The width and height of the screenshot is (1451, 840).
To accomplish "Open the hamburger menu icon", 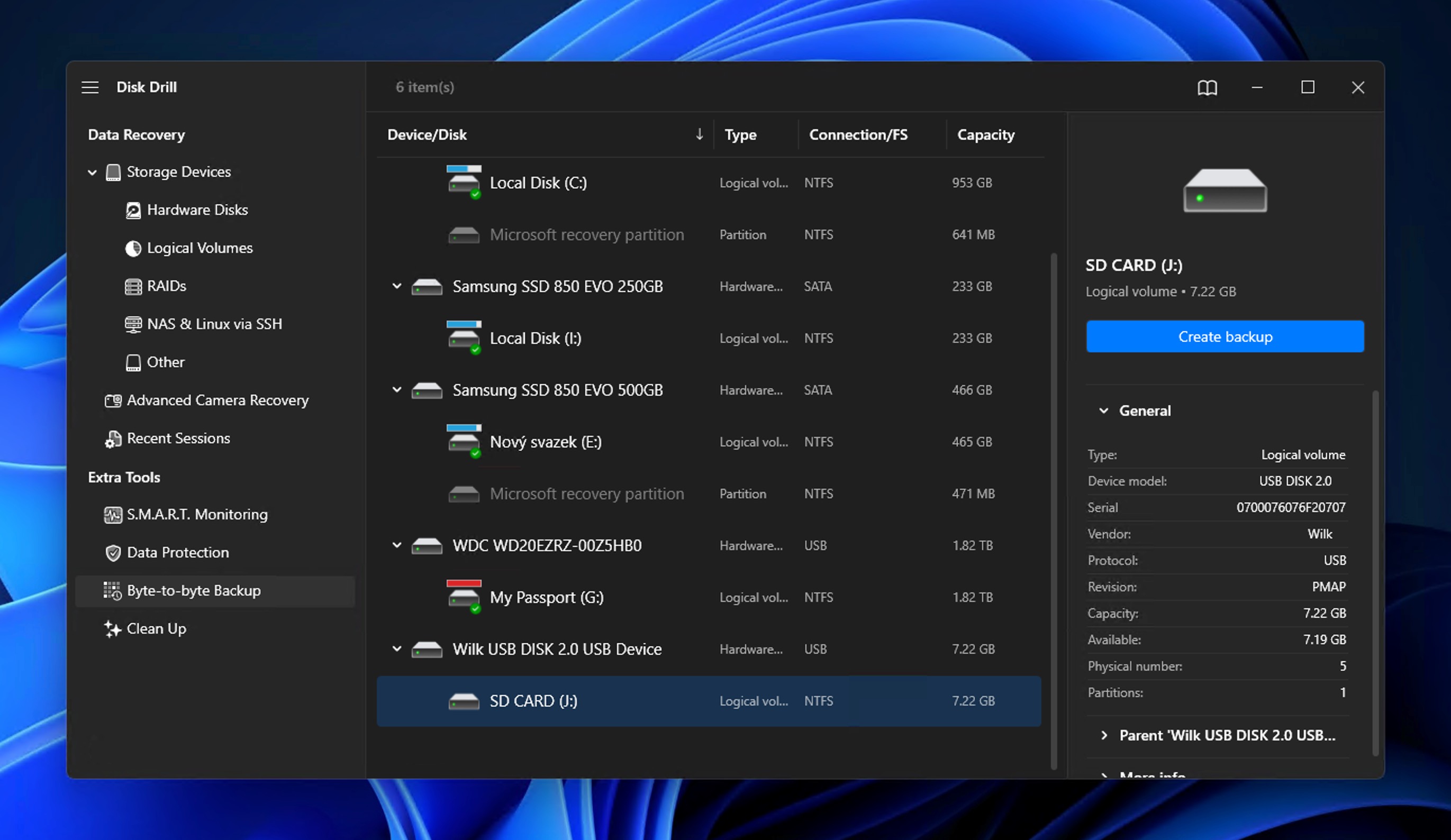I will click(x=90, y=87).
